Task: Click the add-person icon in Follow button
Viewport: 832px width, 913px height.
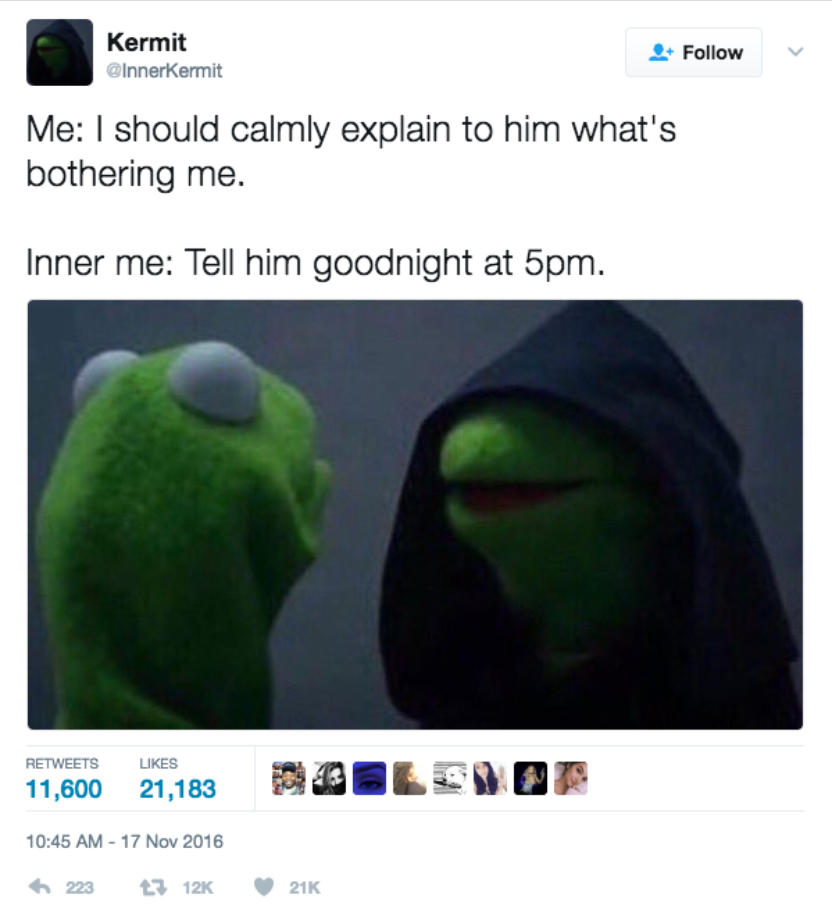Action: 661,52
